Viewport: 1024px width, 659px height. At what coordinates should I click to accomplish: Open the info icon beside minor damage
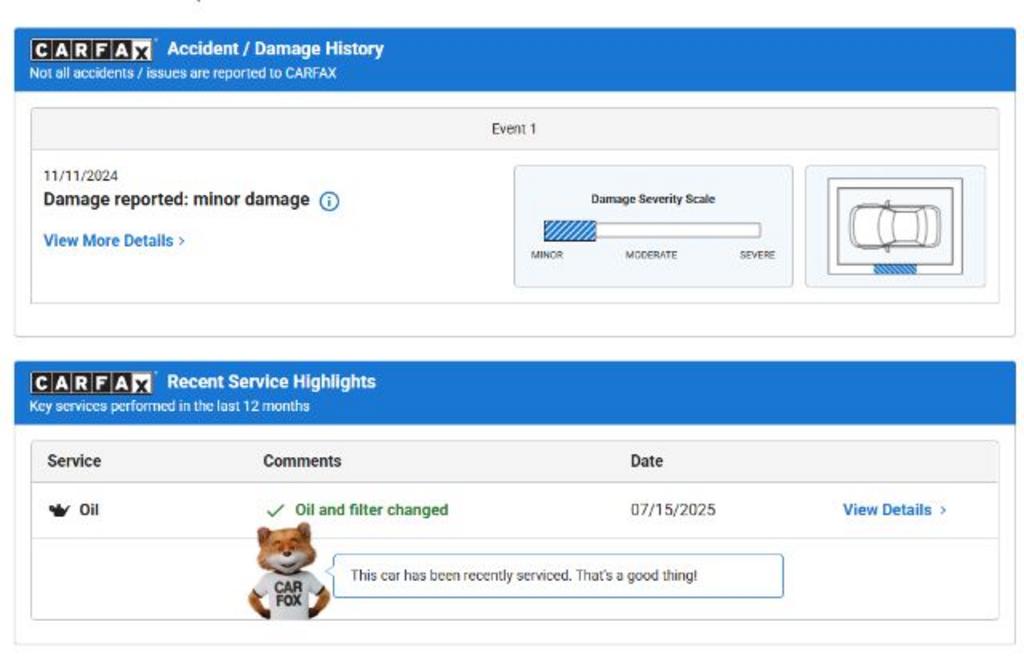pos(329,201)
